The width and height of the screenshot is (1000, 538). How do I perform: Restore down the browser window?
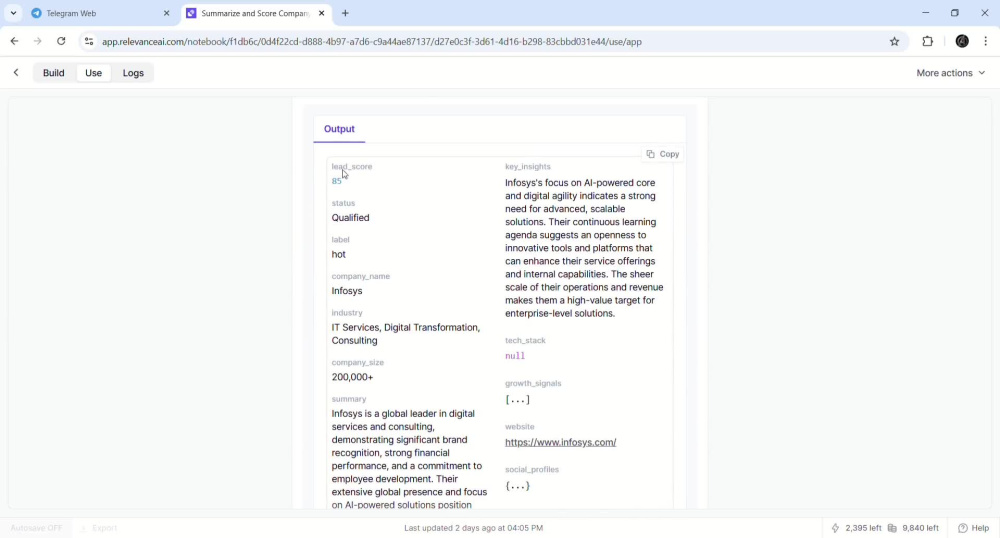click(955, 13)
